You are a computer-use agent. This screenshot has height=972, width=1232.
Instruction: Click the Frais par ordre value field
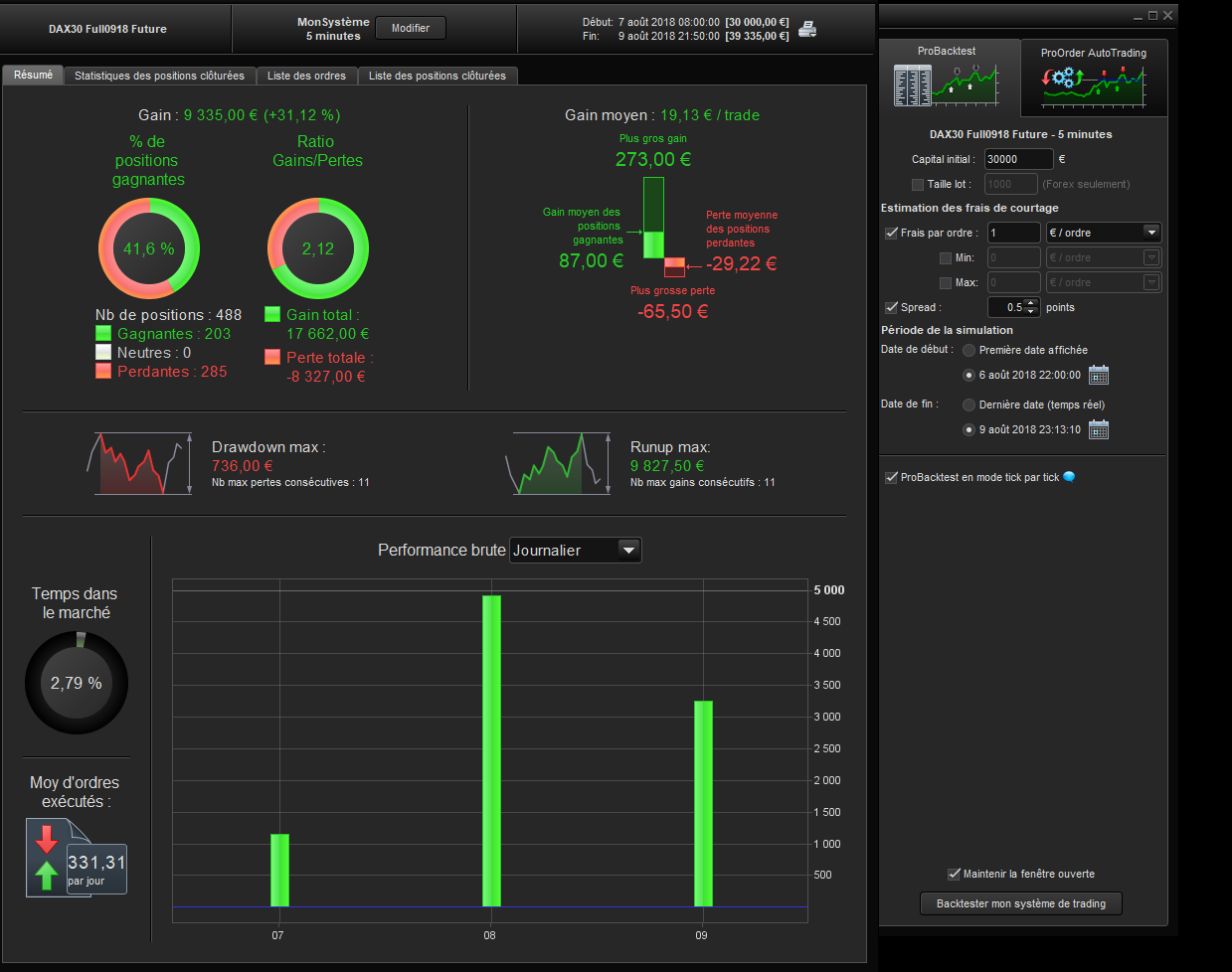[x=1013, y=233]
